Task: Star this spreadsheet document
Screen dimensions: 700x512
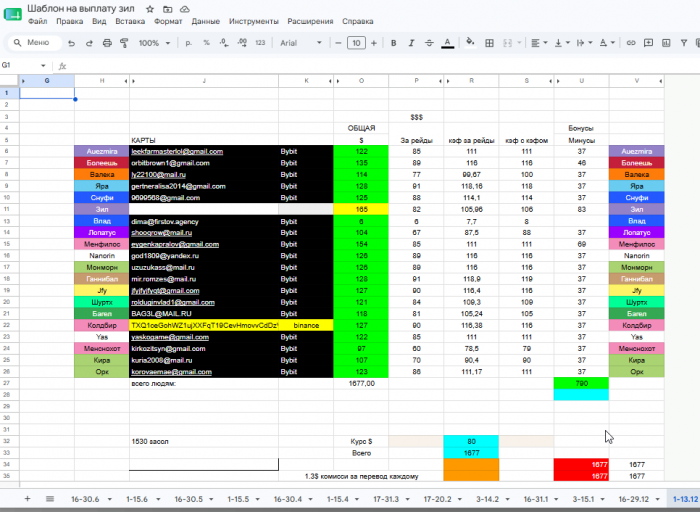Action: tap(150, 9)
